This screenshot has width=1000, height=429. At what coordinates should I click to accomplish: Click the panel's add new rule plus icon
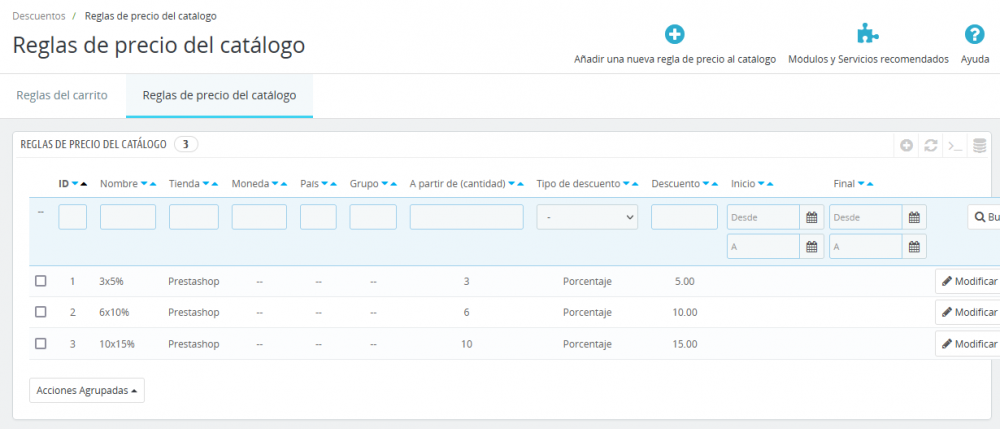pos(906,145)
